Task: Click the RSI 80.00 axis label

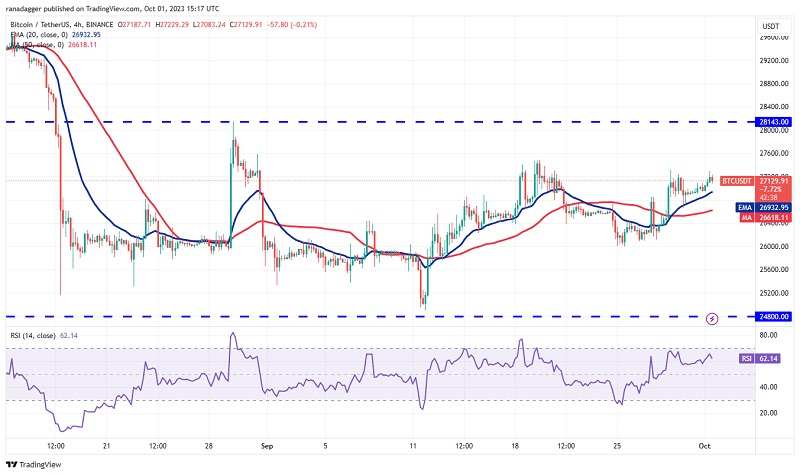Action: point(768,335)
